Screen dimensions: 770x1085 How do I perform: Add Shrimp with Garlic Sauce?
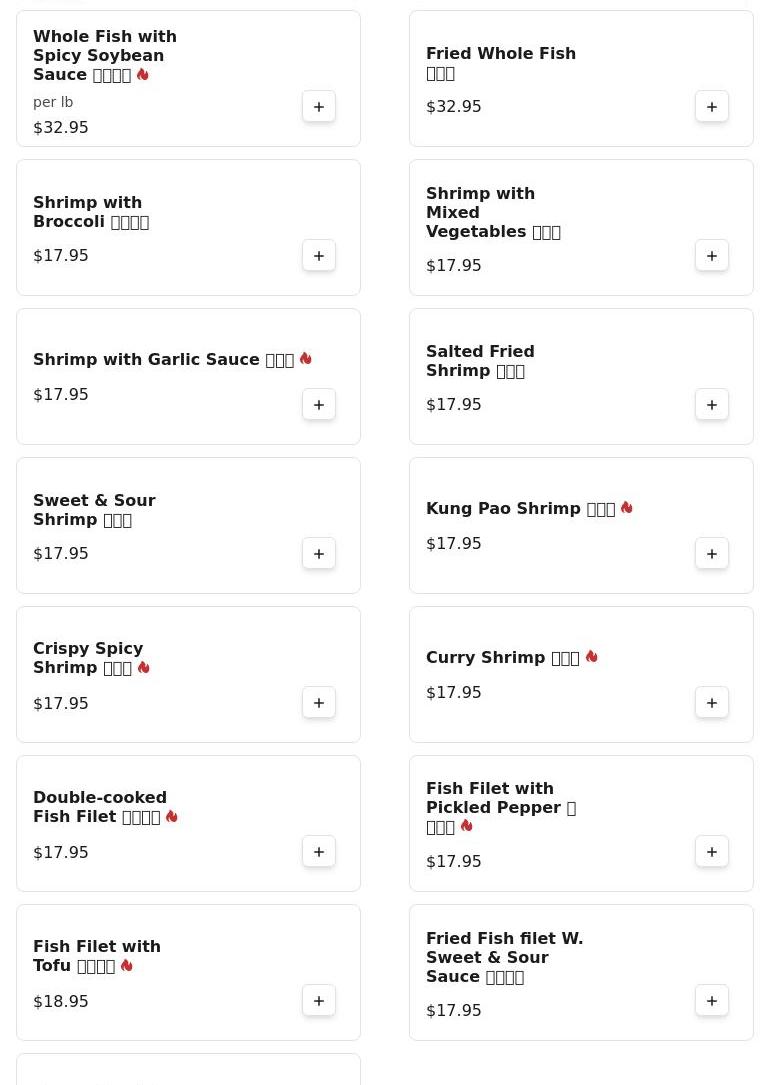(319, 405)
